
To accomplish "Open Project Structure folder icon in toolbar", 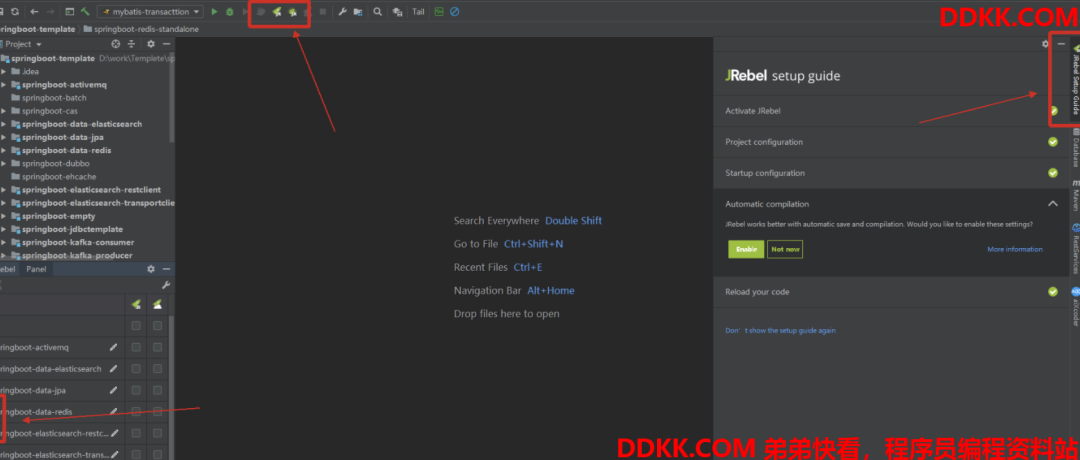I will pos(358,12).
